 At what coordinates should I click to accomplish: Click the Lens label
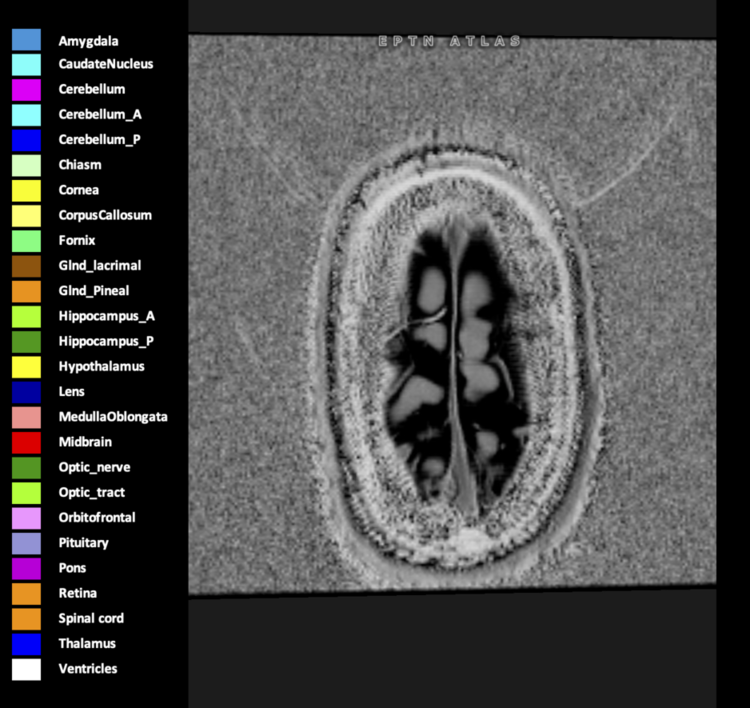point(72,392)
